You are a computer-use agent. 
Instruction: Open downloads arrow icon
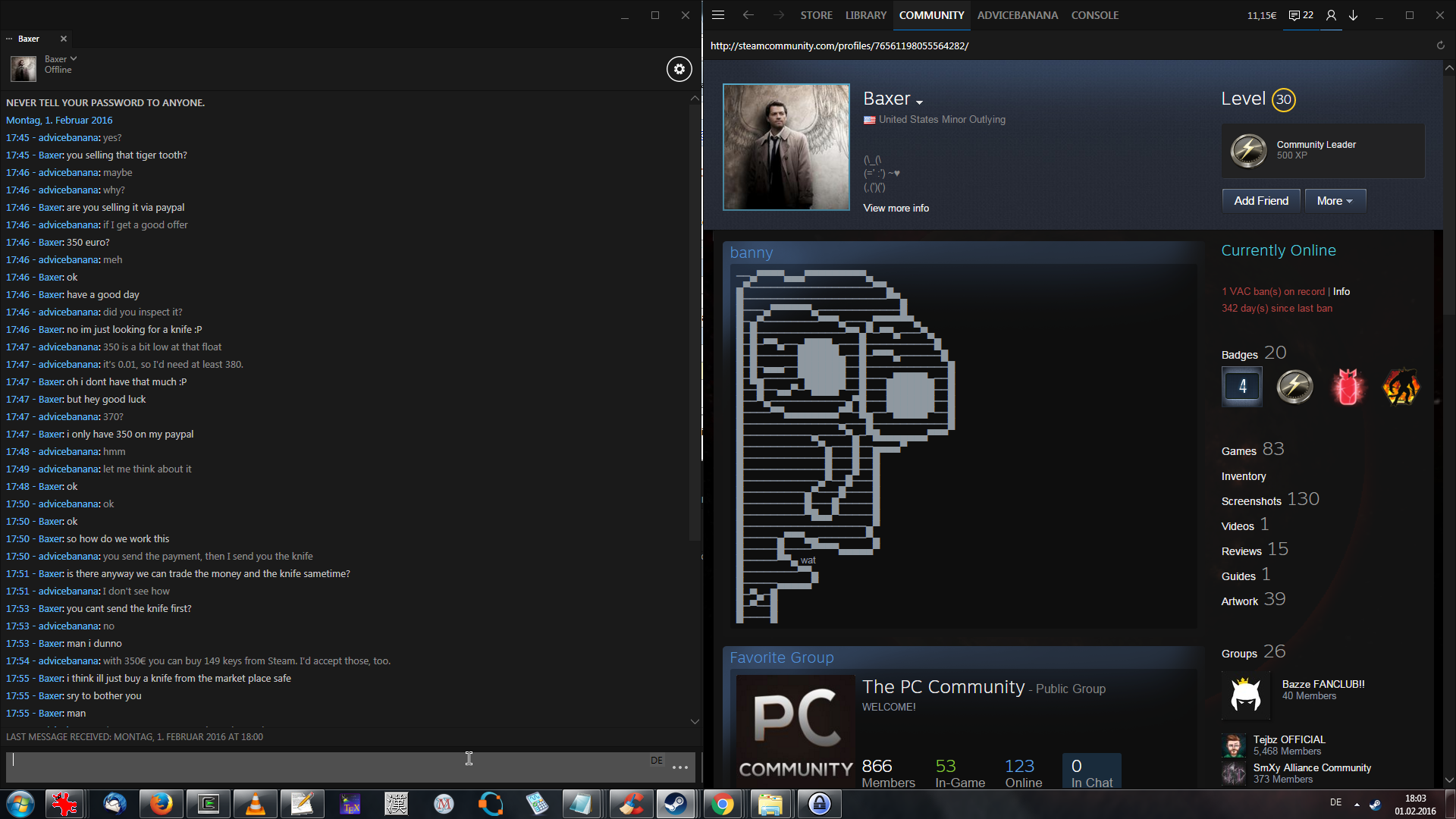[x=1354, y=15]
